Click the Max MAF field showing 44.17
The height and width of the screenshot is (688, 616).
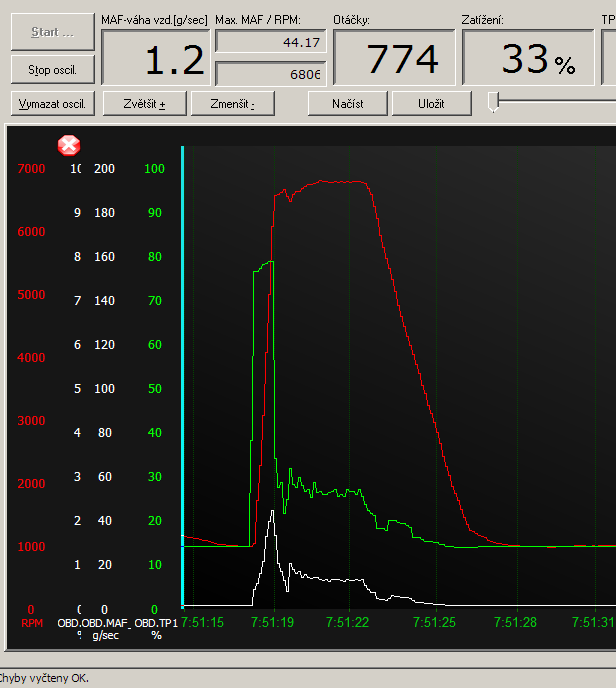(272, 42)
